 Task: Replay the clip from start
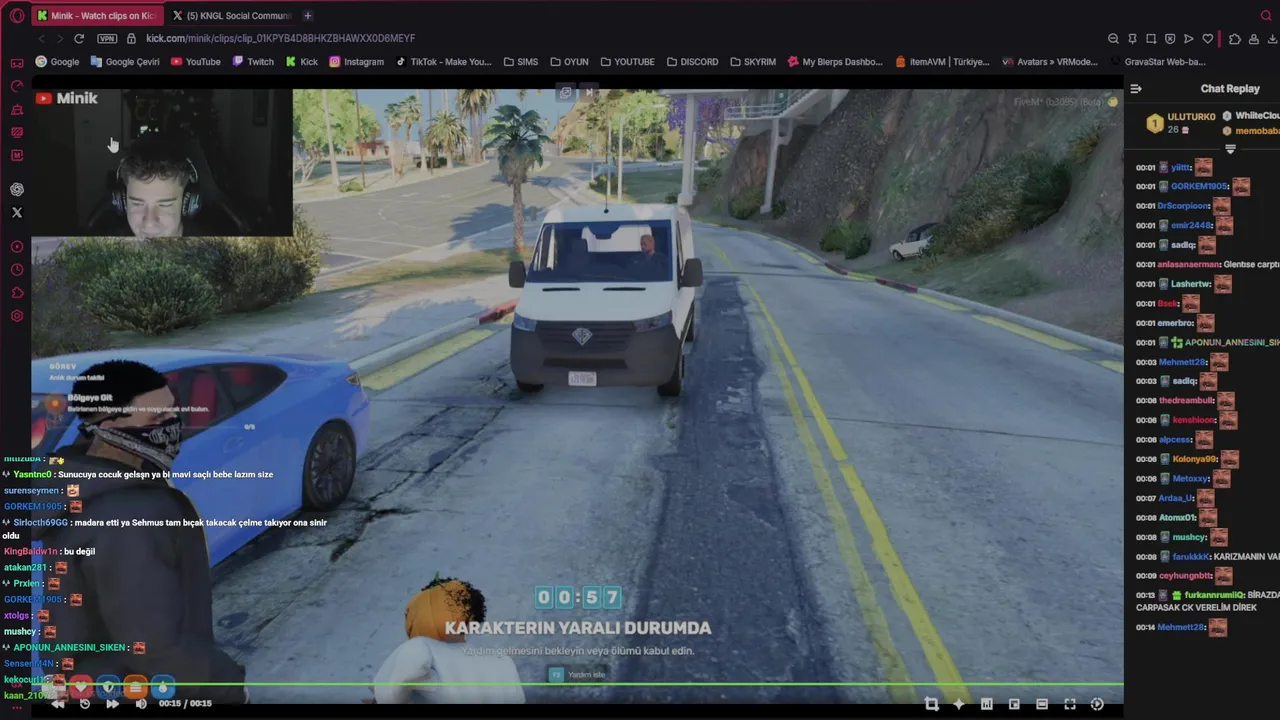pos(85,703)
